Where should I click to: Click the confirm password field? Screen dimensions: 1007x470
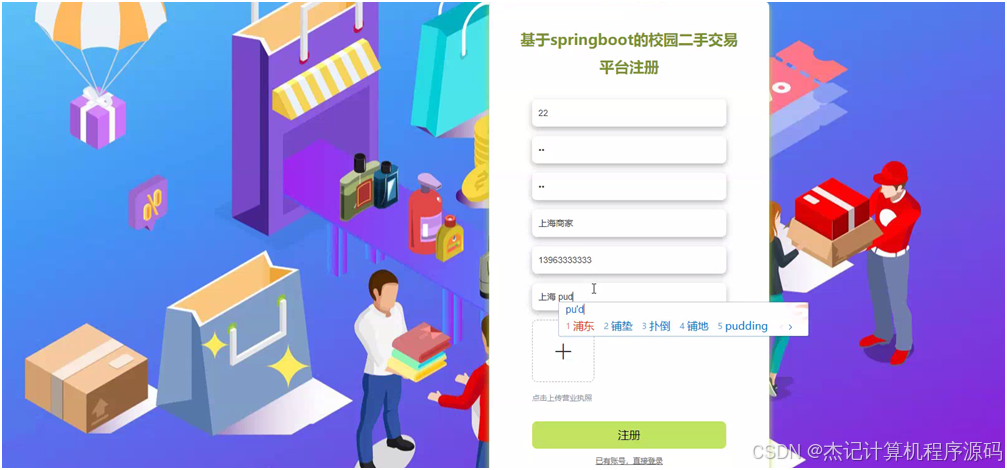pyautogui.click(x=629, y=187)
